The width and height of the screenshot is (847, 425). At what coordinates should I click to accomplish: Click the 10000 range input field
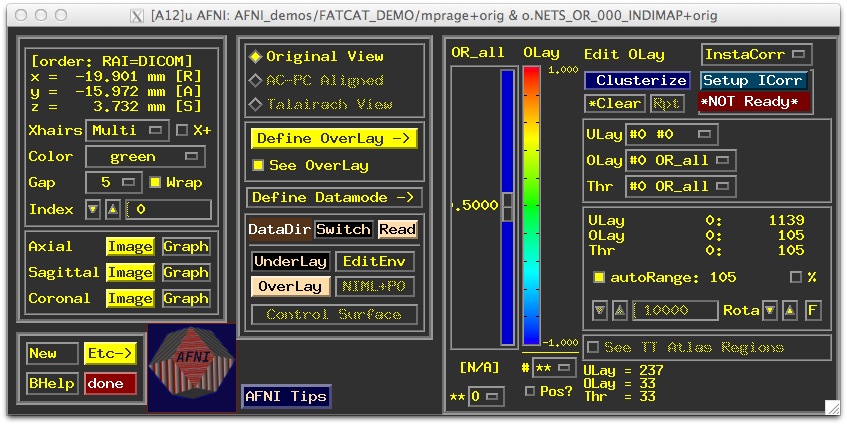(x=675, y=311)
